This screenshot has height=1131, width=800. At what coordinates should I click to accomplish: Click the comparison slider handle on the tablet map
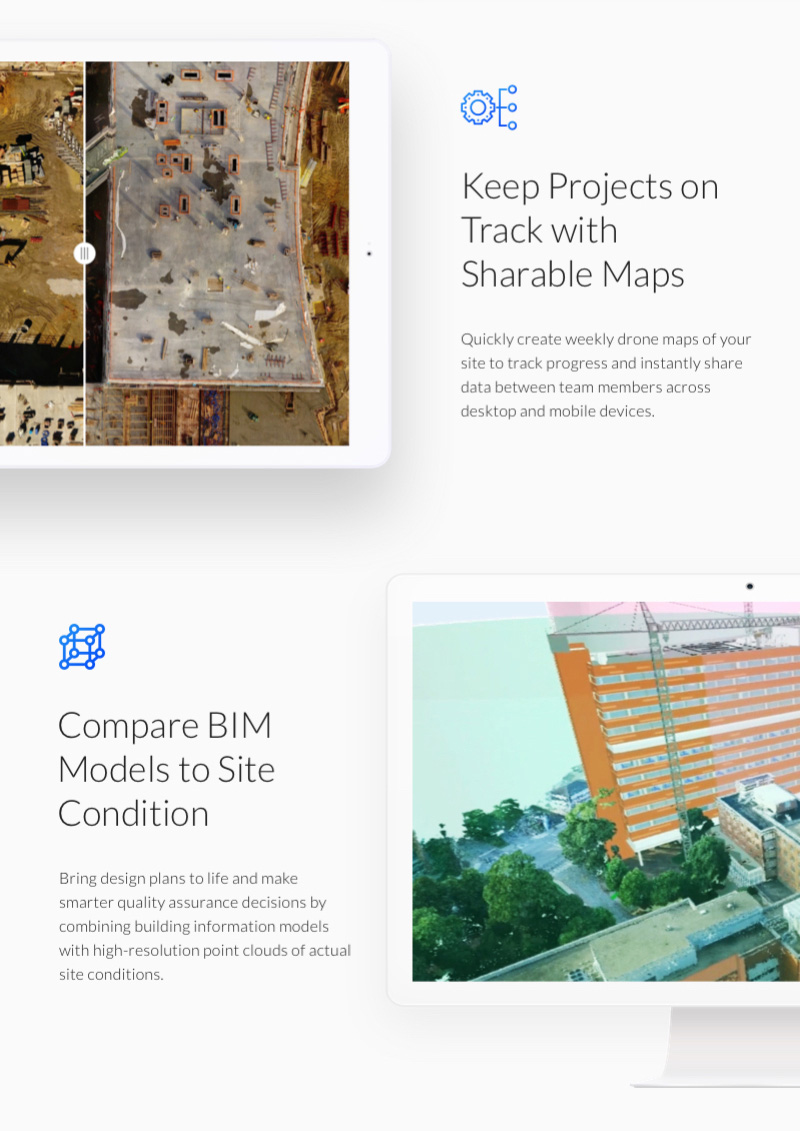pos(84,253)
